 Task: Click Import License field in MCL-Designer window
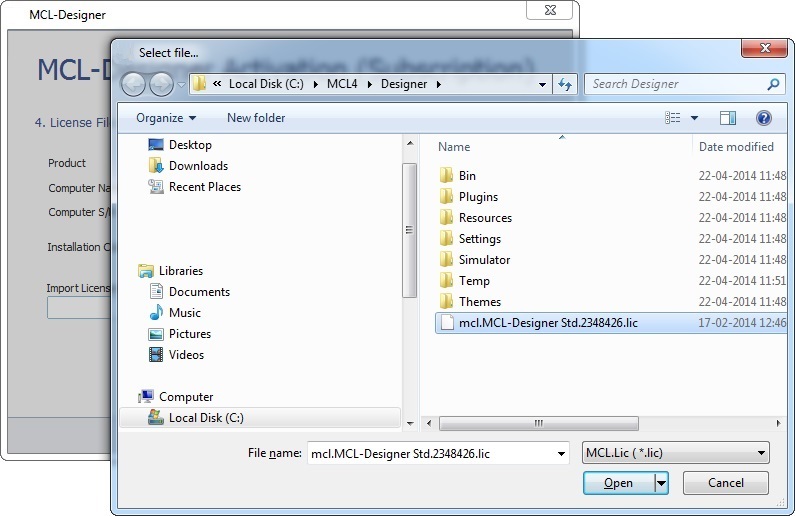pos(79,308)
